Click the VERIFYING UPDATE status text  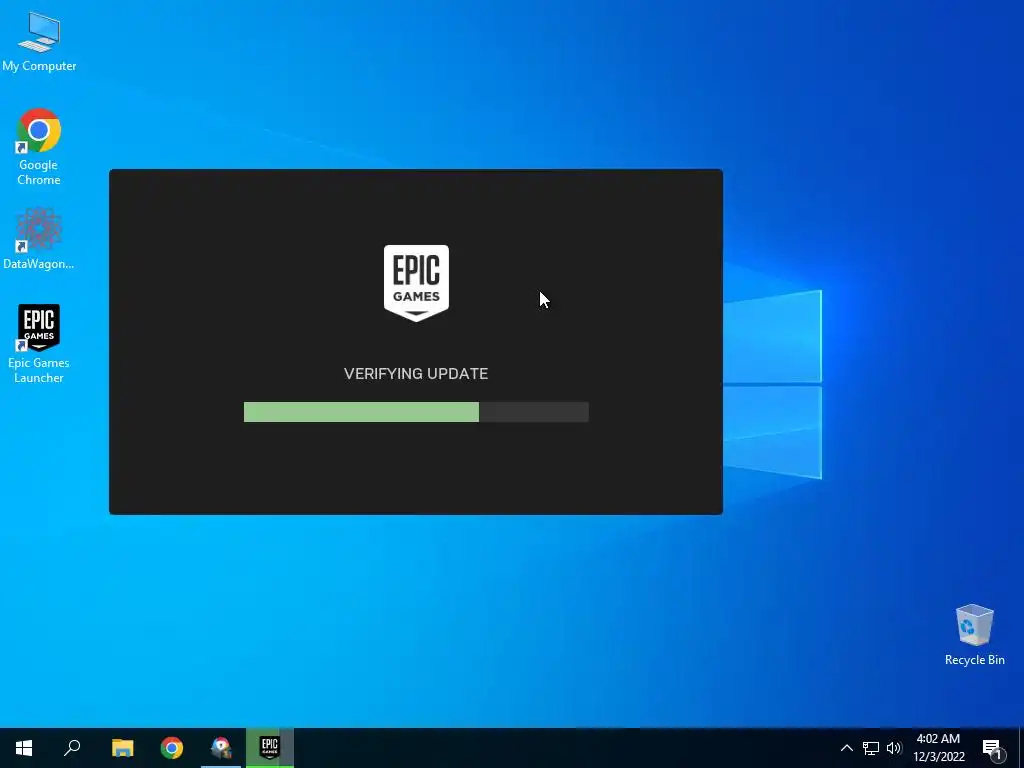tap(416, 374)
